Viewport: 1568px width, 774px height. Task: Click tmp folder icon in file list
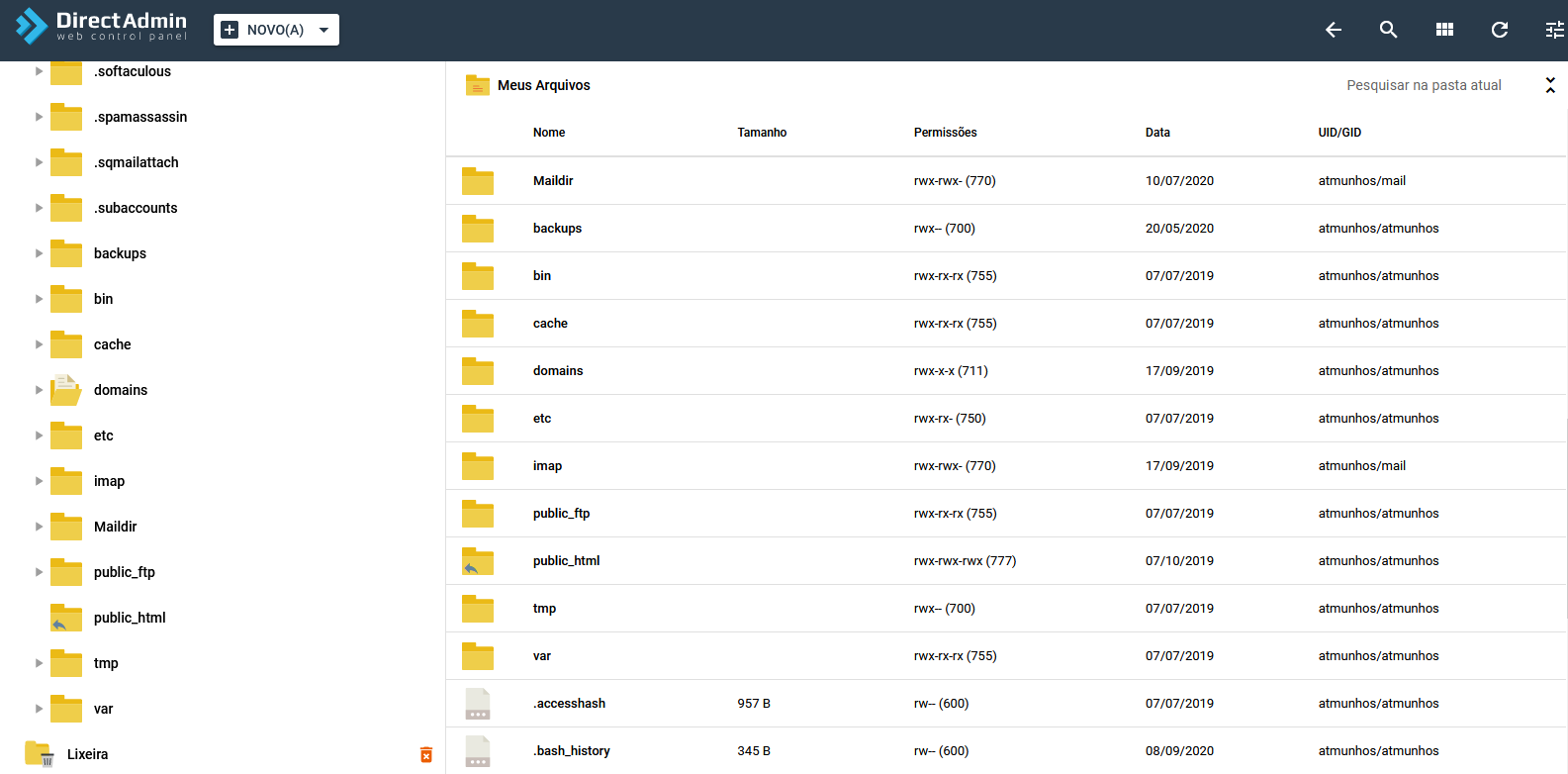click(x=478, y=608)
